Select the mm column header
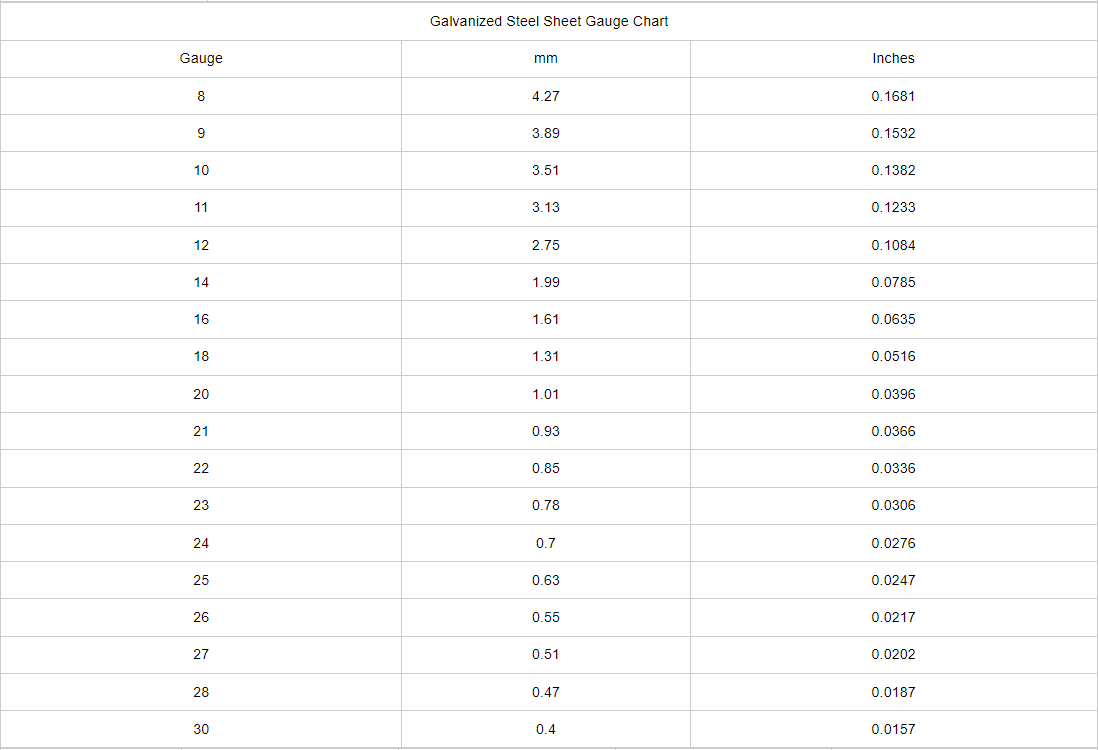Image resolution: width=1098 pixels, height=750 pixels. 546,58
